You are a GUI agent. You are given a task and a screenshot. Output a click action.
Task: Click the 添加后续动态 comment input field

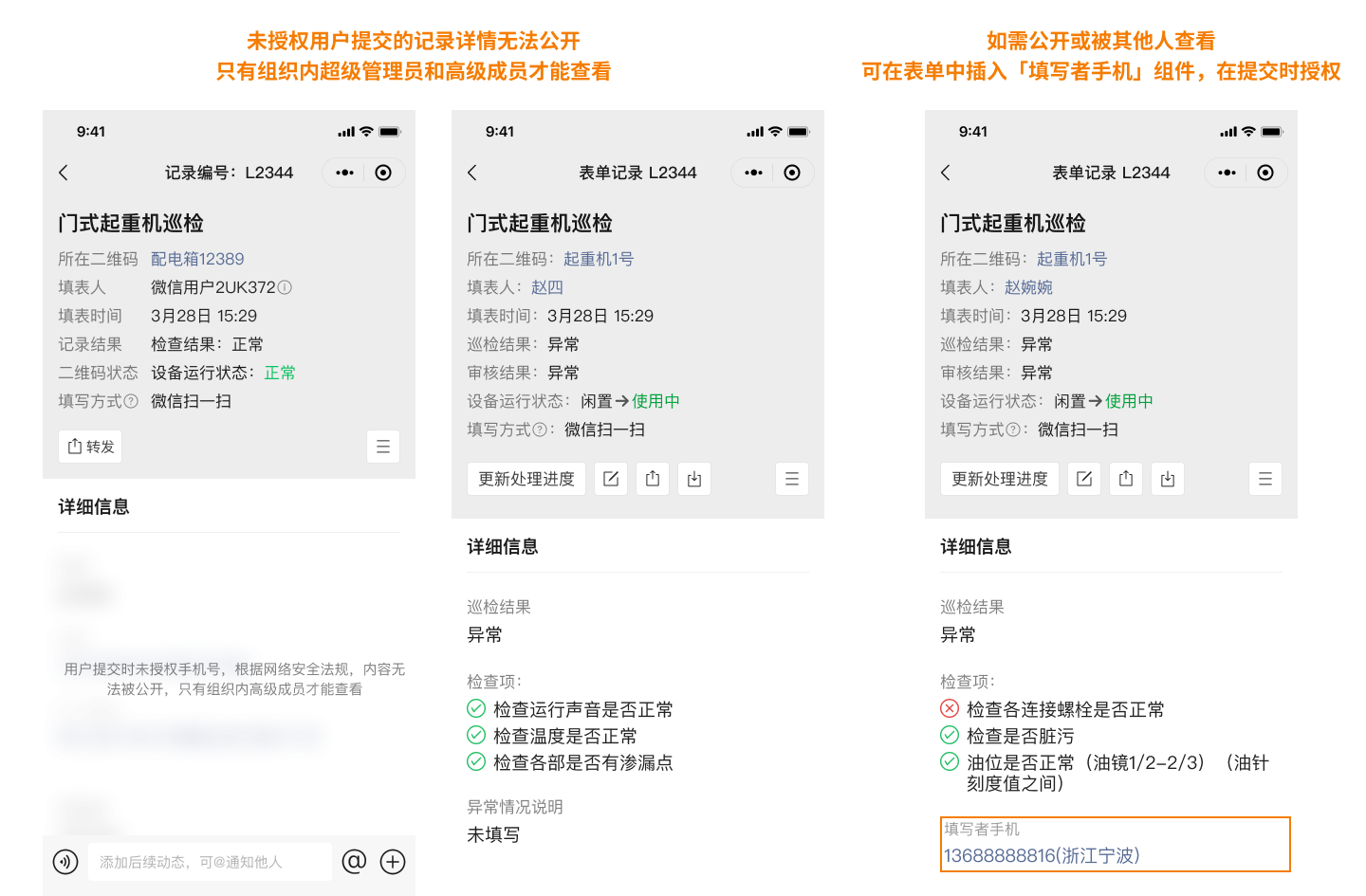point(209,862)
